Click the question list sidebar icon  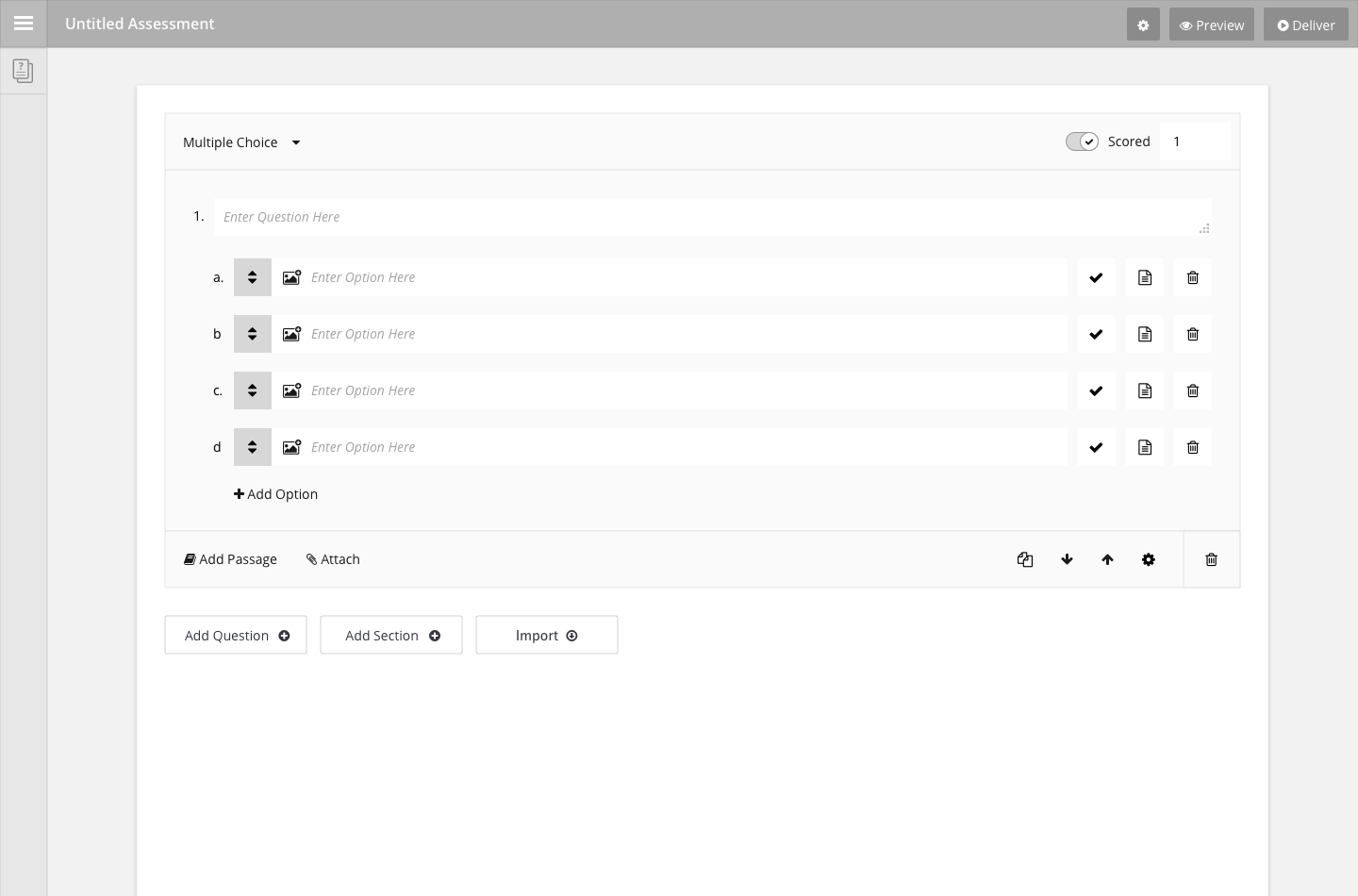(x=24, y=71)
